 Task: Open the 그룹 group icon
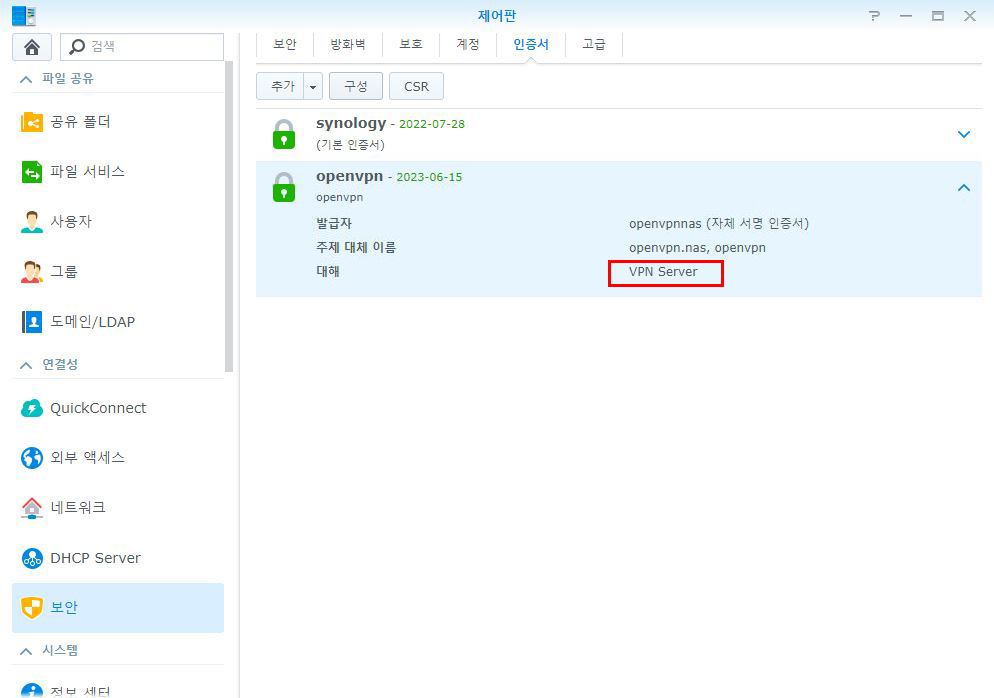(32, 272)
